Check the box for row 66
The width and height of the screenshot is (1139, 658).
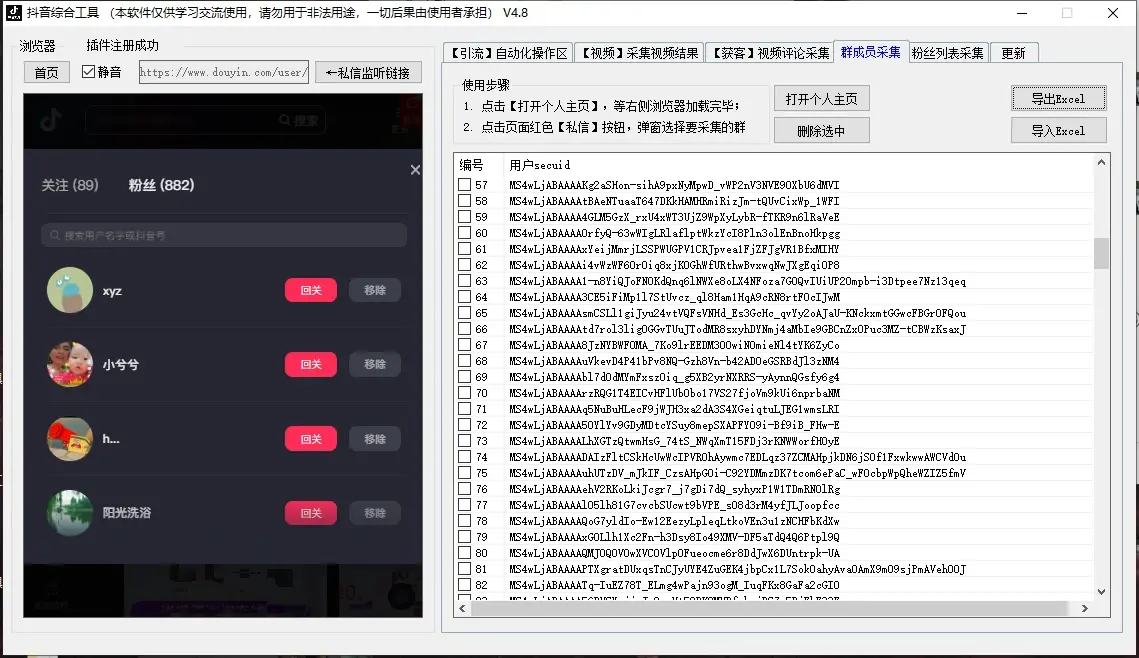coord(464,328)
